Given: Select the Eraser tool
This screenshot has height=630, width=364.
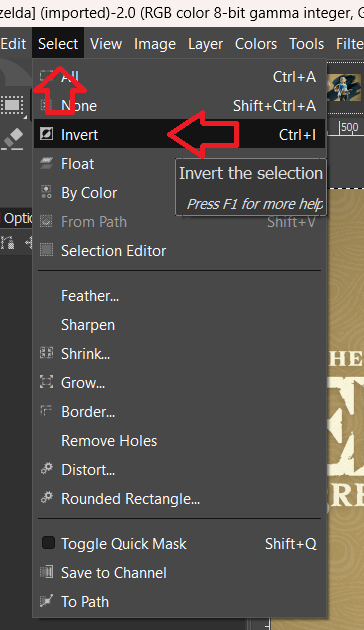Looking at the screenshot, I should (x=13, y=139).
